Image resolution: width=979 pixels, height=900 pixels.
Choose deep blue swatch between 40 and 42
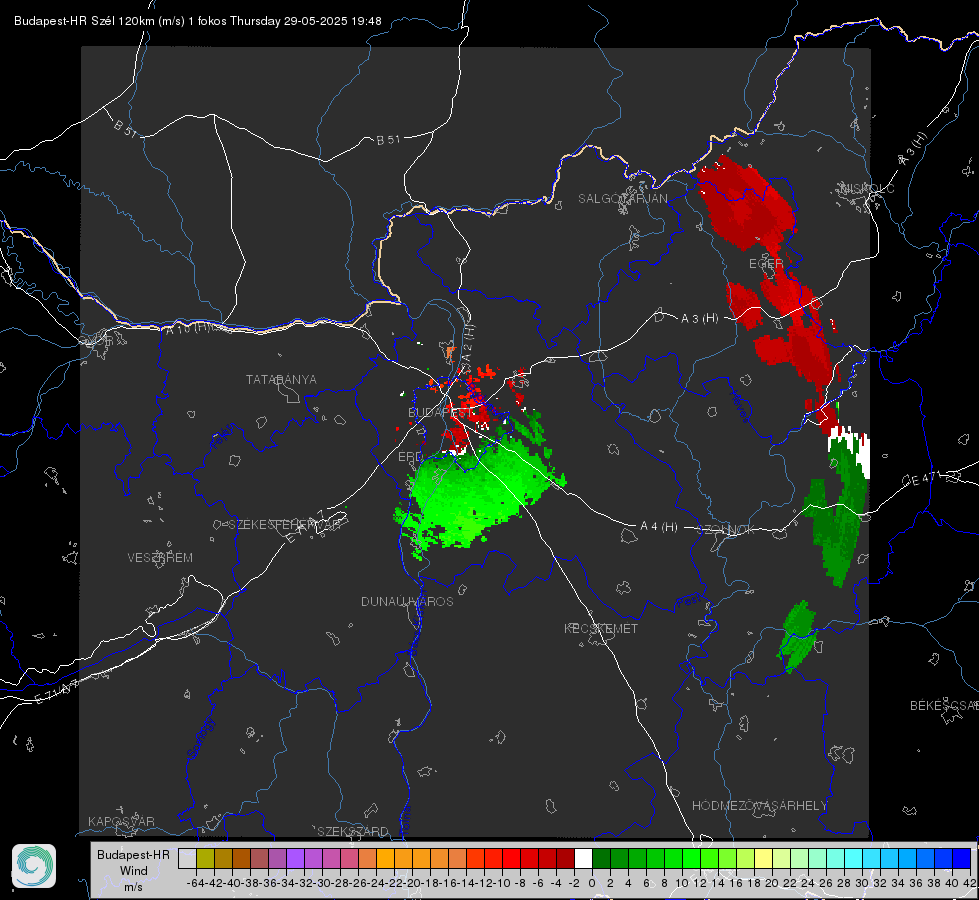pos(961,858)
